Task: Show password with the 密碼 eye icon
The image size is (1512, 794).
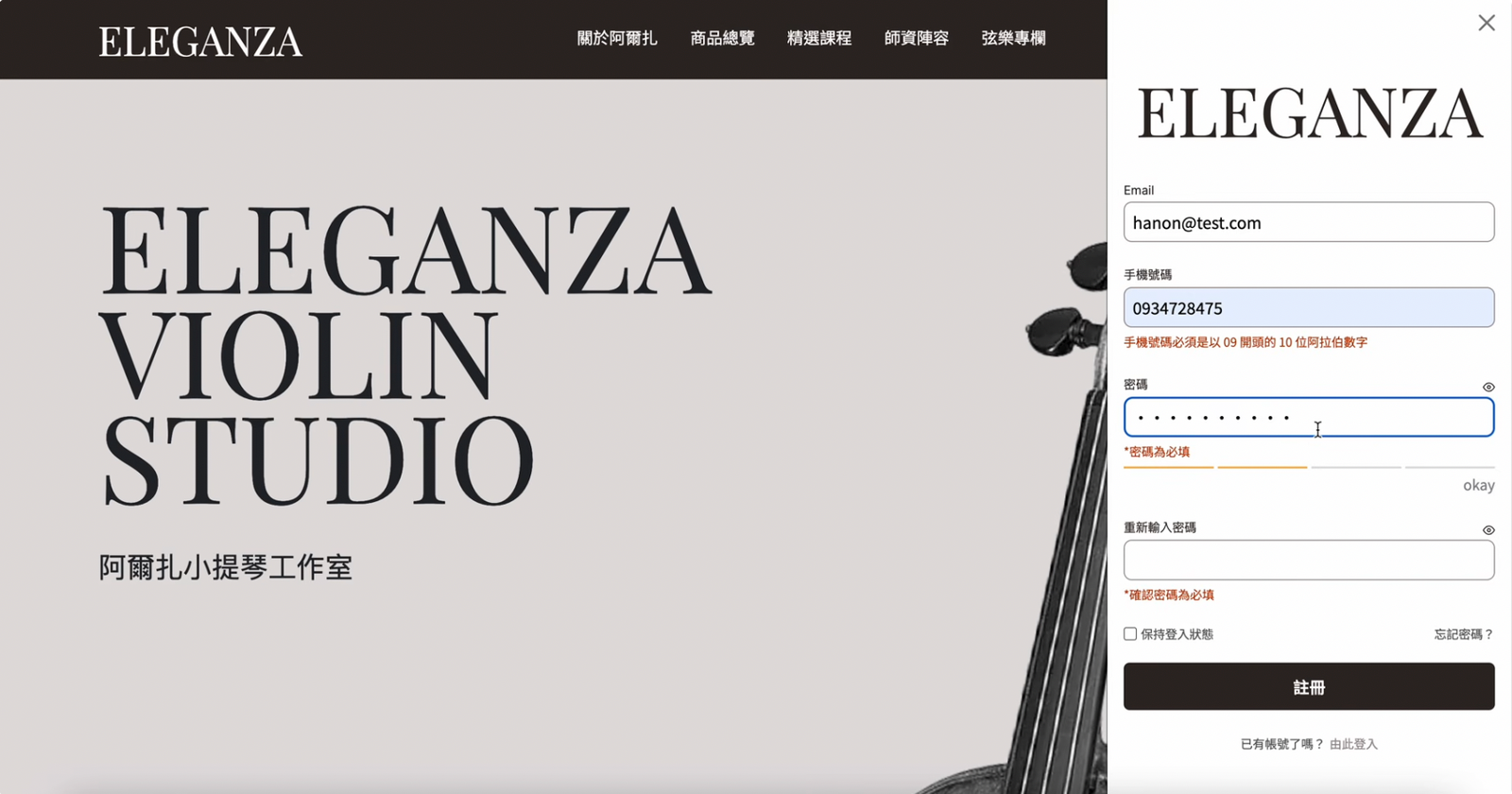Action: pos(1488,387)
